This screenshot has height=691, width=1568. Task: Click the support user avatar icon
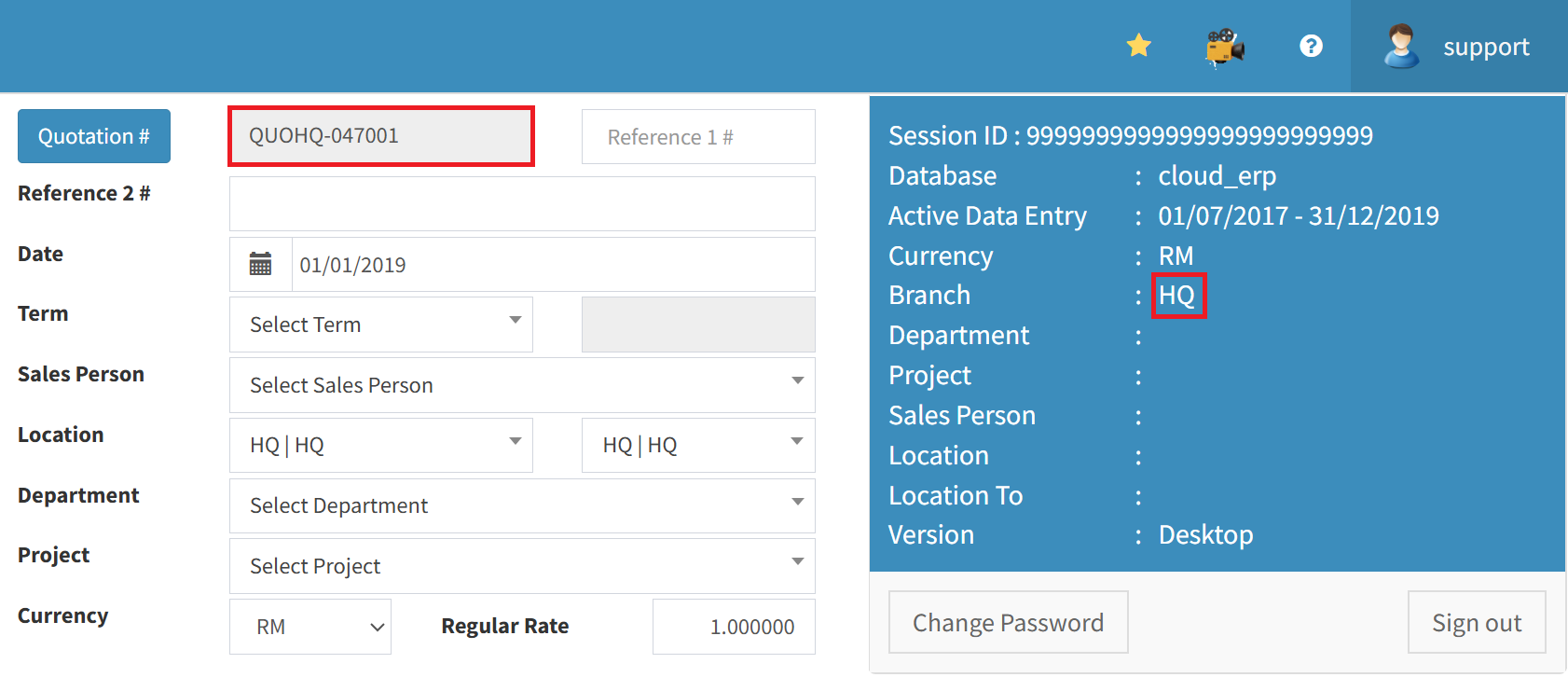[x=1401, y=47]
